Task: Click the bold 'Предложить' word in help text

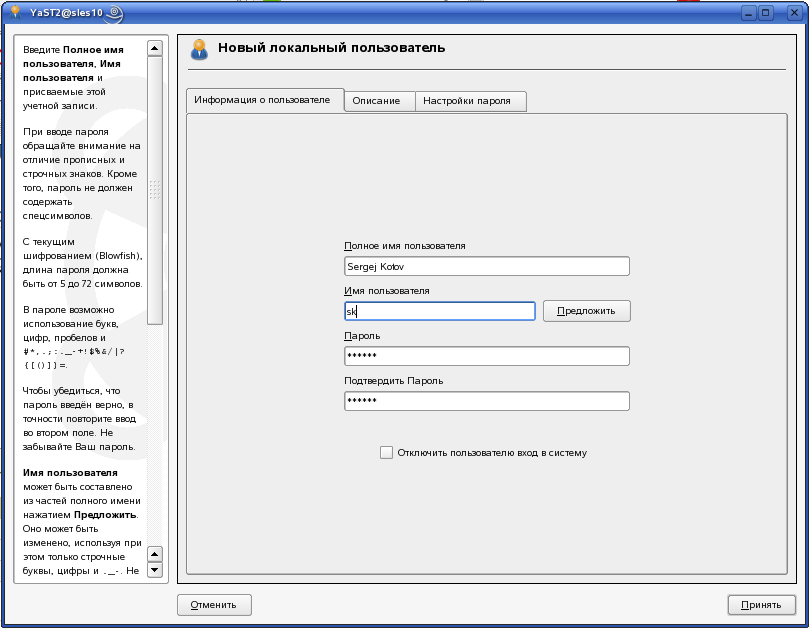Action: (x=105, y=514)
